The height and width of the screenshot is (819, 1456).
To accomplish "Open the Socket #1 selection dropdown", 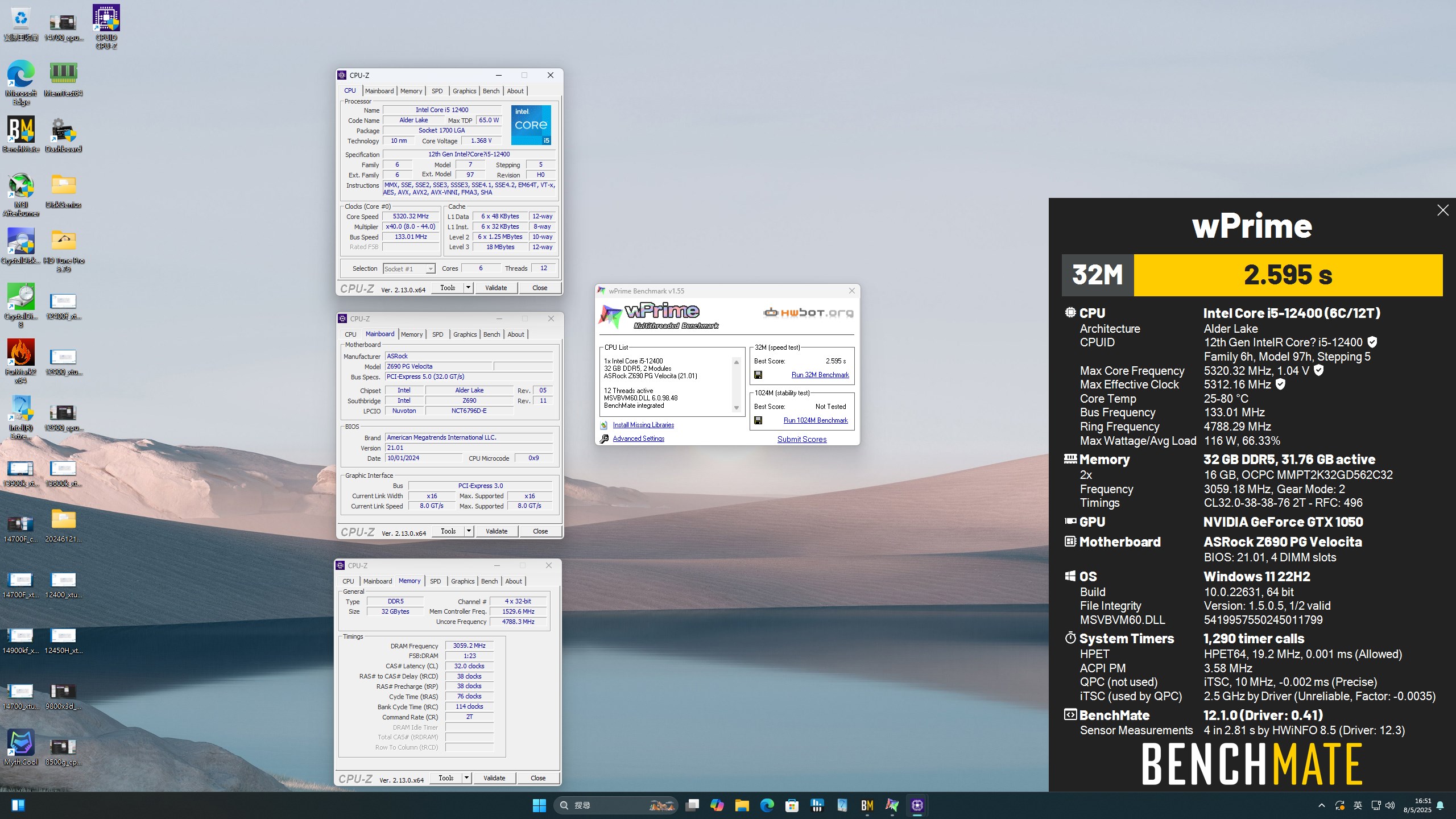I will (409, 269).
